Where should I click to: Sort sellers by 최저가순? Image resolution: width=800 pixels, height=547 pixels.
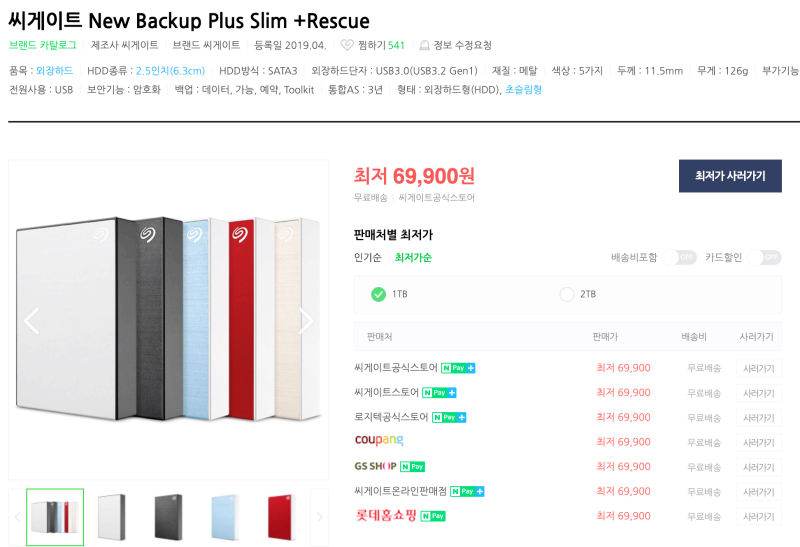pyautogui.click(x=413, y=257)
